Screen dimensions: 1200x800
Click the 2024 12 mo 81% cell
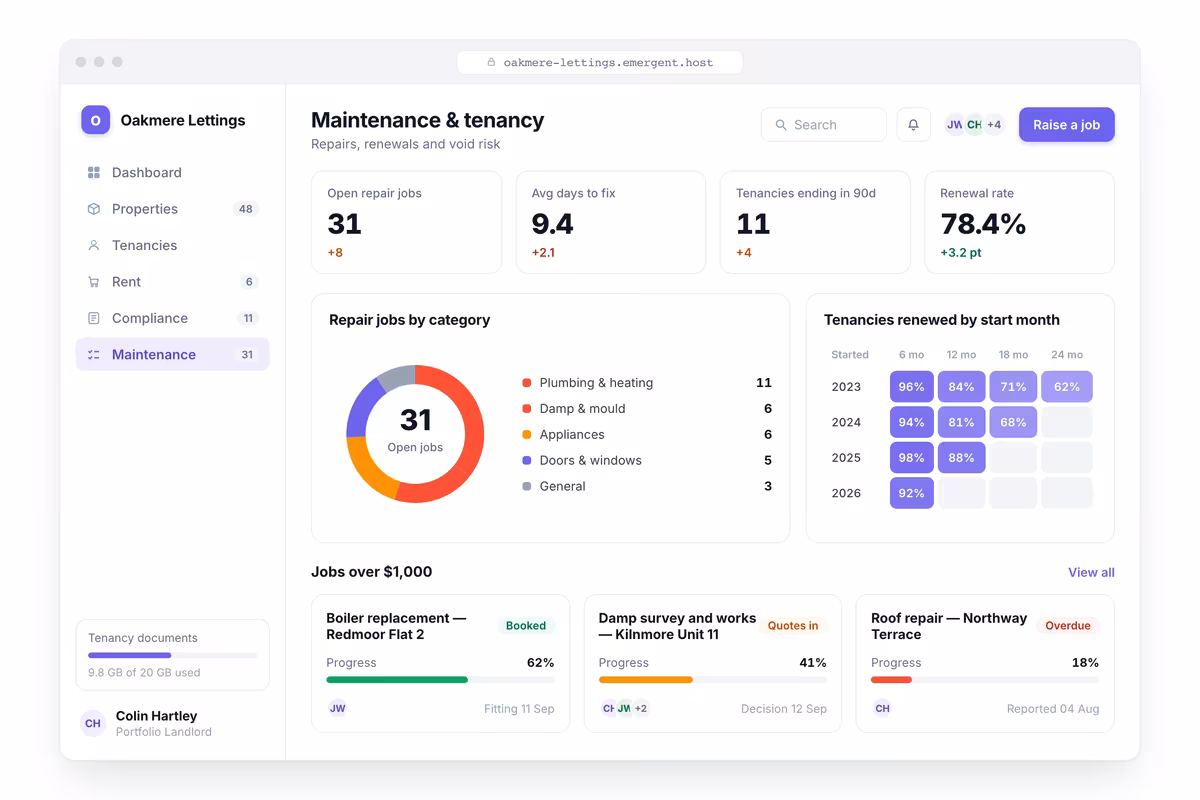point(962,422)
